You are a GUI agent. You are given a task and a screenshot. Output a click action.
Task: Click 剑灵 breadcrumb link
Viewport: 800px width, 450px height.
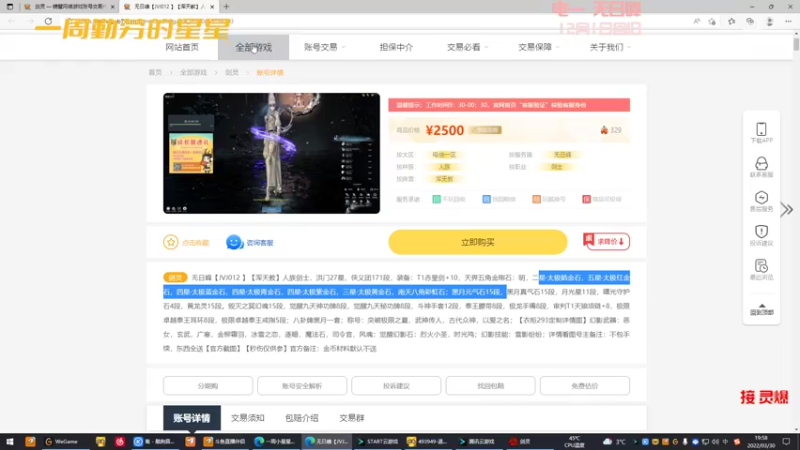[232, 72]
